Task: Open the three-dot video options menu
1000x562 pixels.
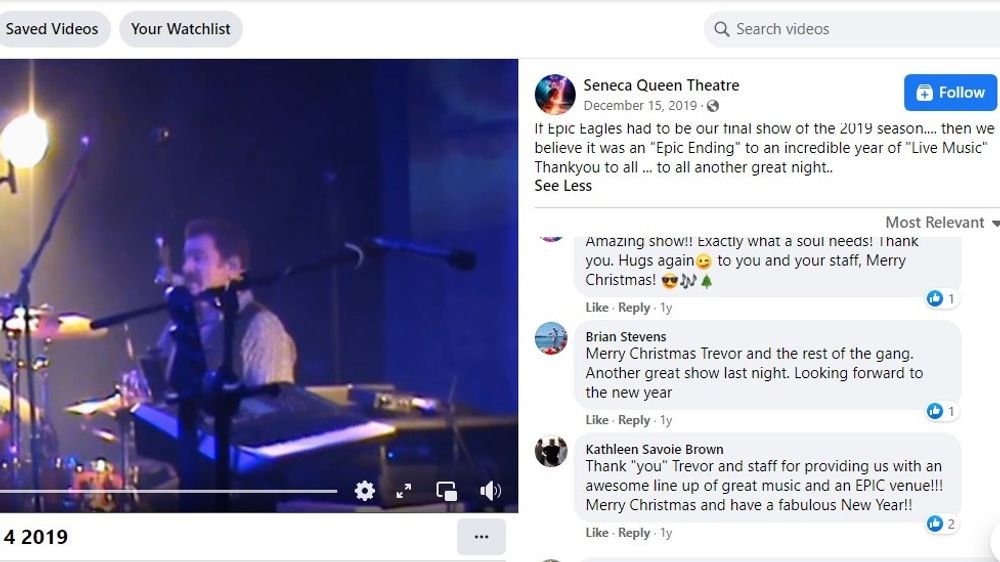Action: pos(481,537)
